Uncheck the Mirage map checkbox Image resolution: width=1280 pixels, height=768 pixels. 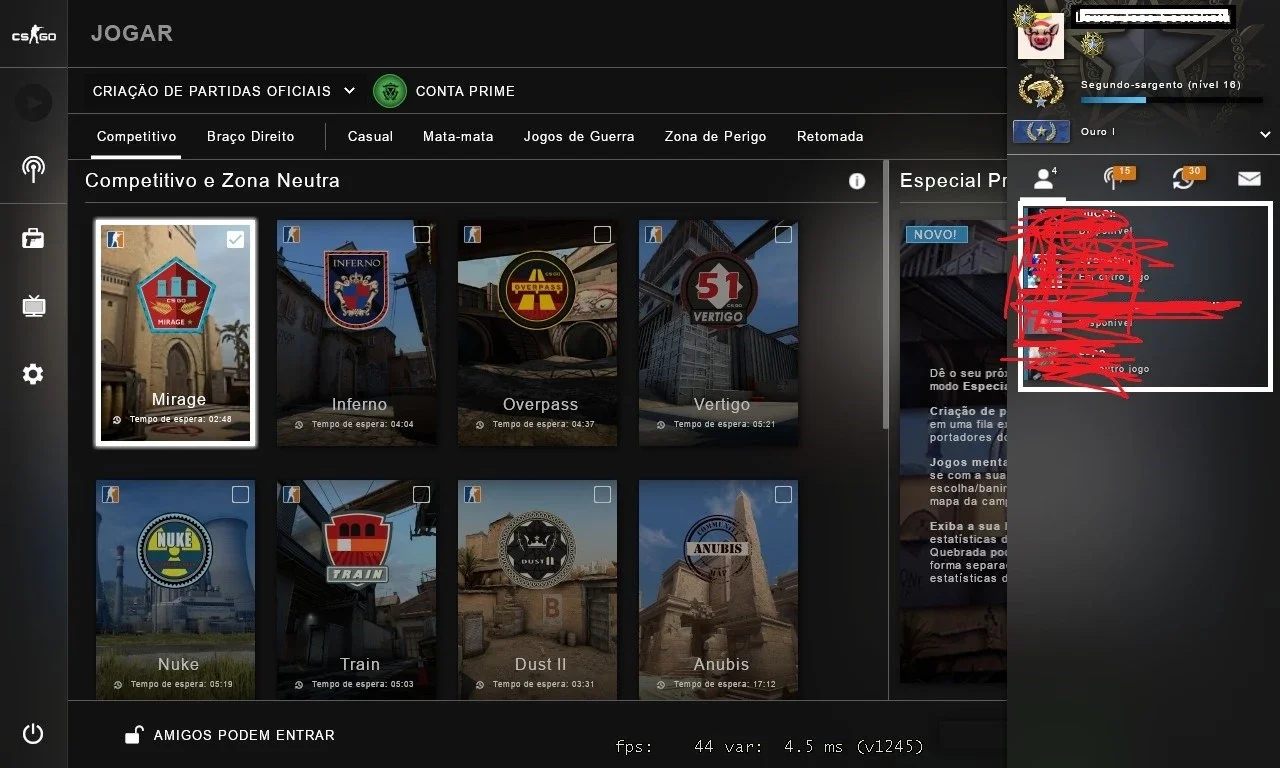tap(235, 239)
